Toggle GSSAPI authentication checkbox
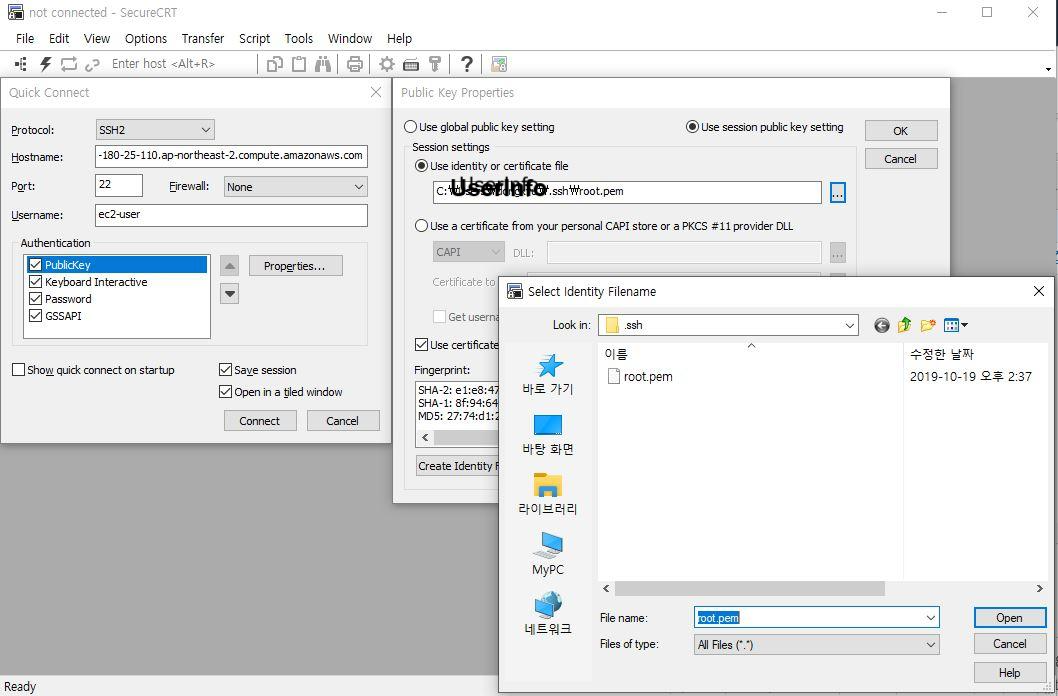The width and height of the screenshot is (1058, 696). (x=35, y=316)
